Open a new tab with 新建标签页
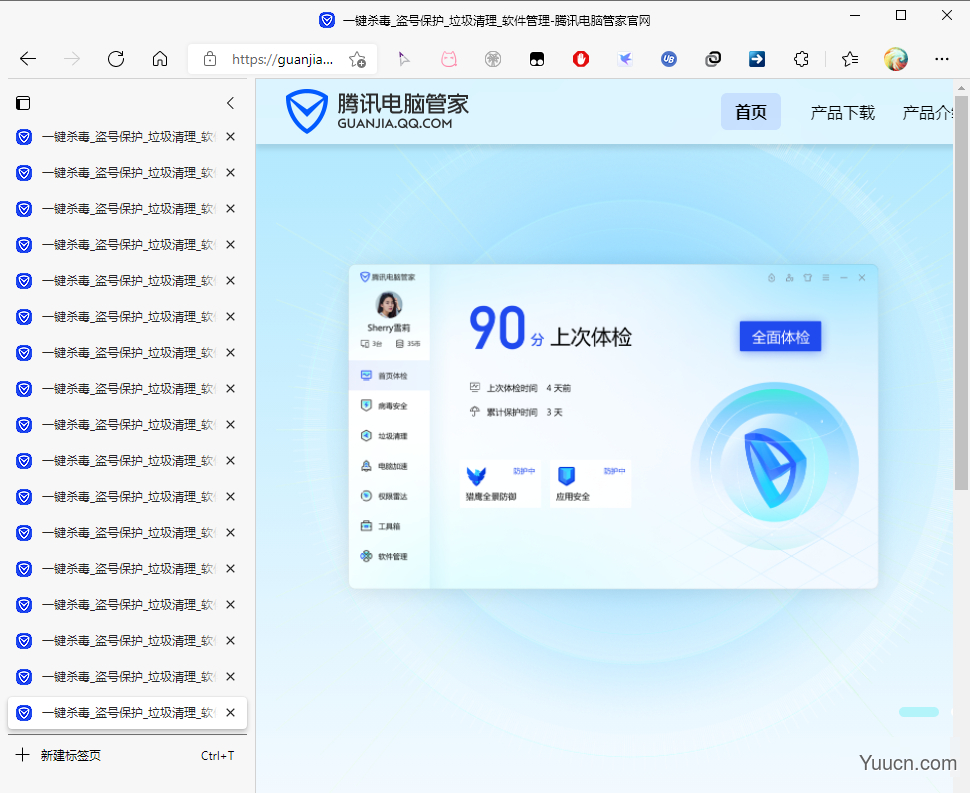 [127, 755]
